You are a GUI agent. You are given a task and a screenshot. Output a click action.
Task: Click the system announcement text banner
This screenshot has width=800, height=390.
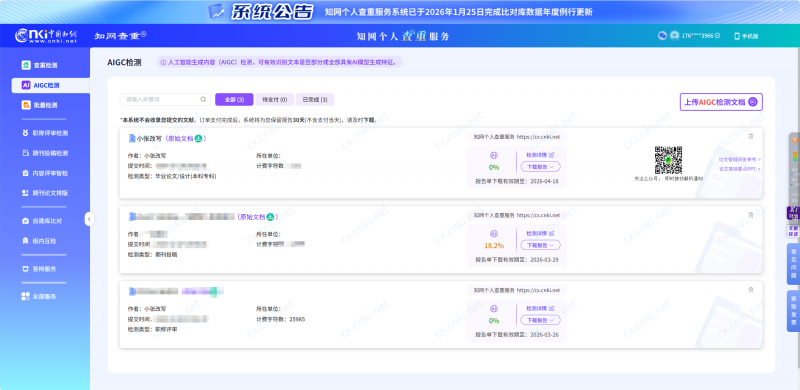tap(459, 12)
